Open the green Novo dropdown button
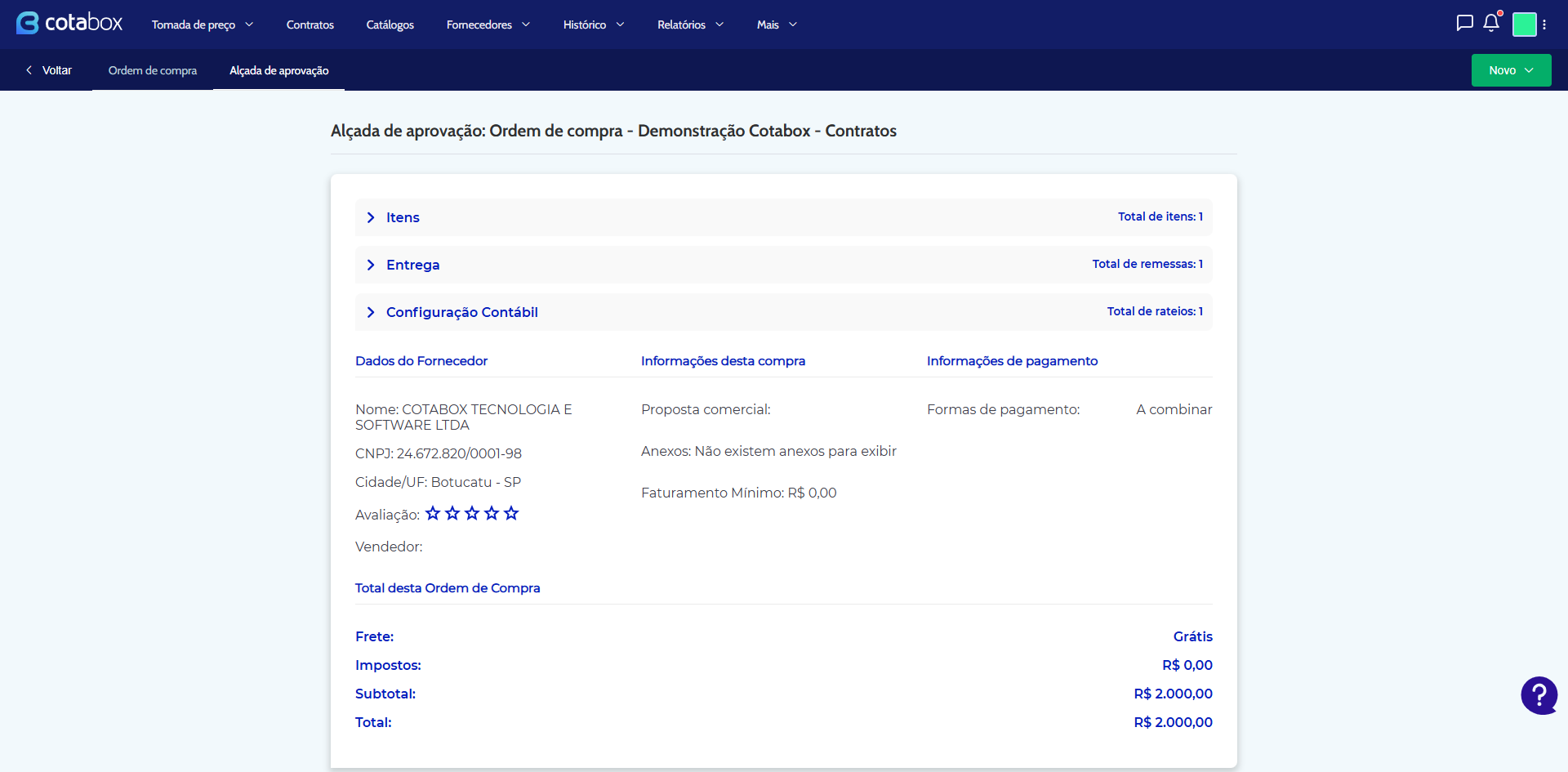 [1511, 70]
